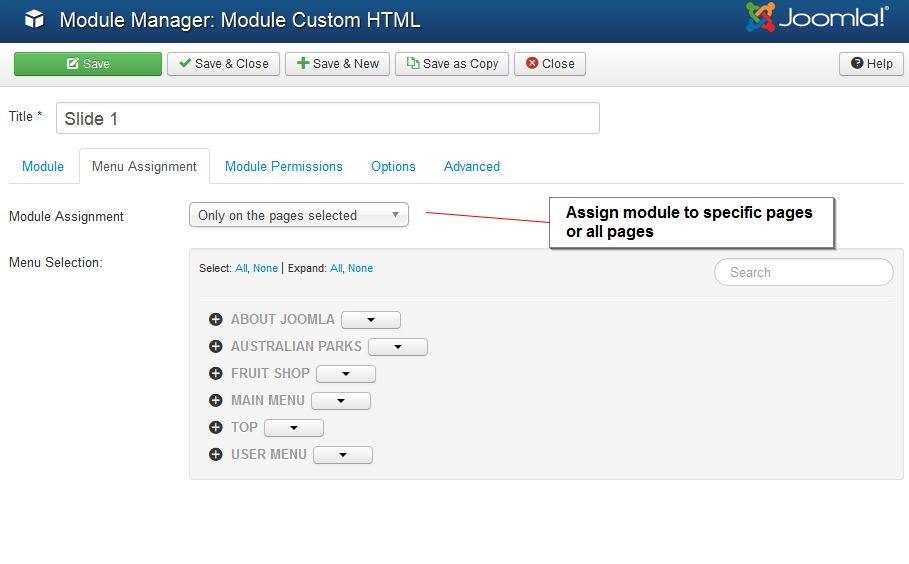Viewport: 909px width, 564px height.
Task: Expand the Top menu plus icon
Action: pos(215,428)
